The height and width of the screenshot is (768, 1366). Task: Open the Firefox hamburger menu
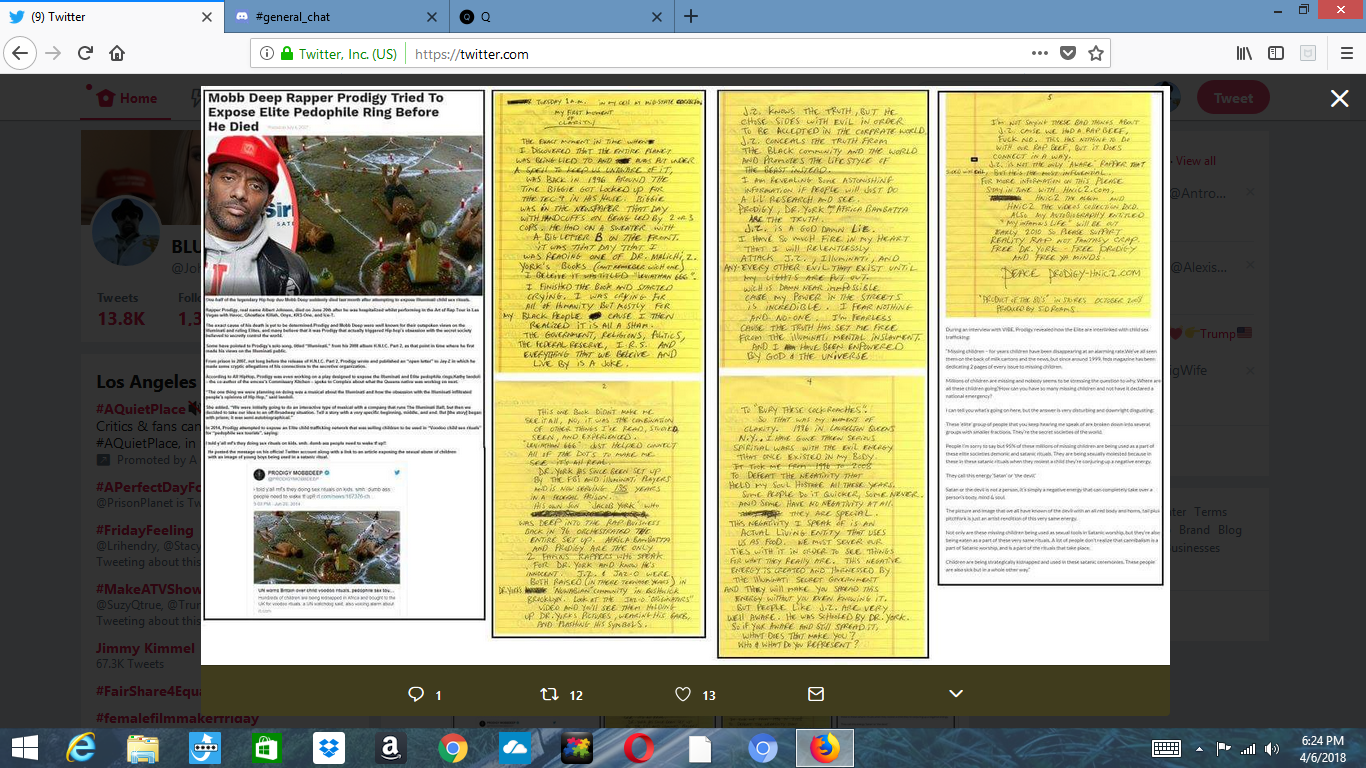point(1342,54)
